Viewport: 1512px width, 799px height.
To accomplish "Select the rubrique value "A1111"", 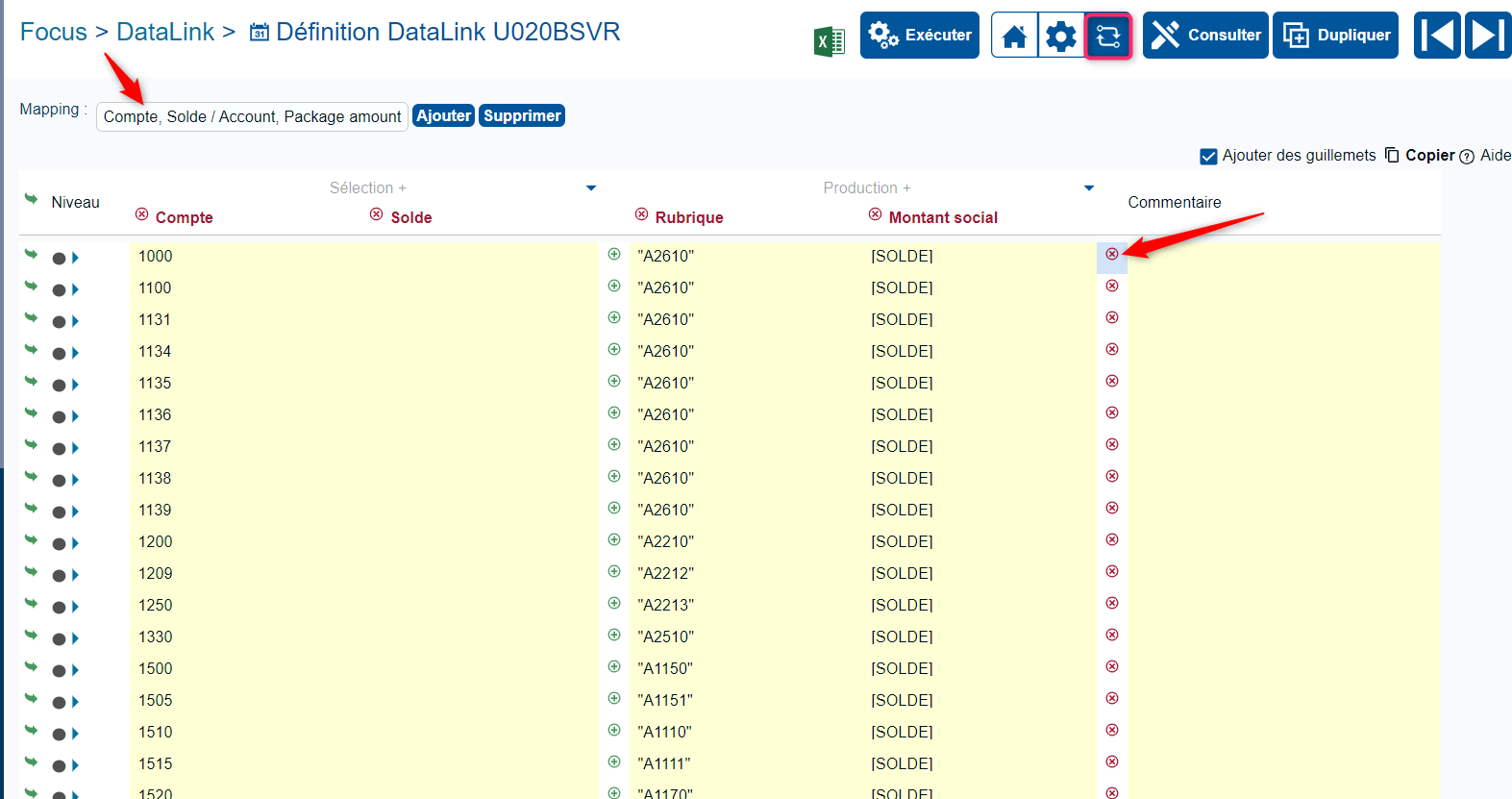I will pyautogui.click(x=664, y=763).
